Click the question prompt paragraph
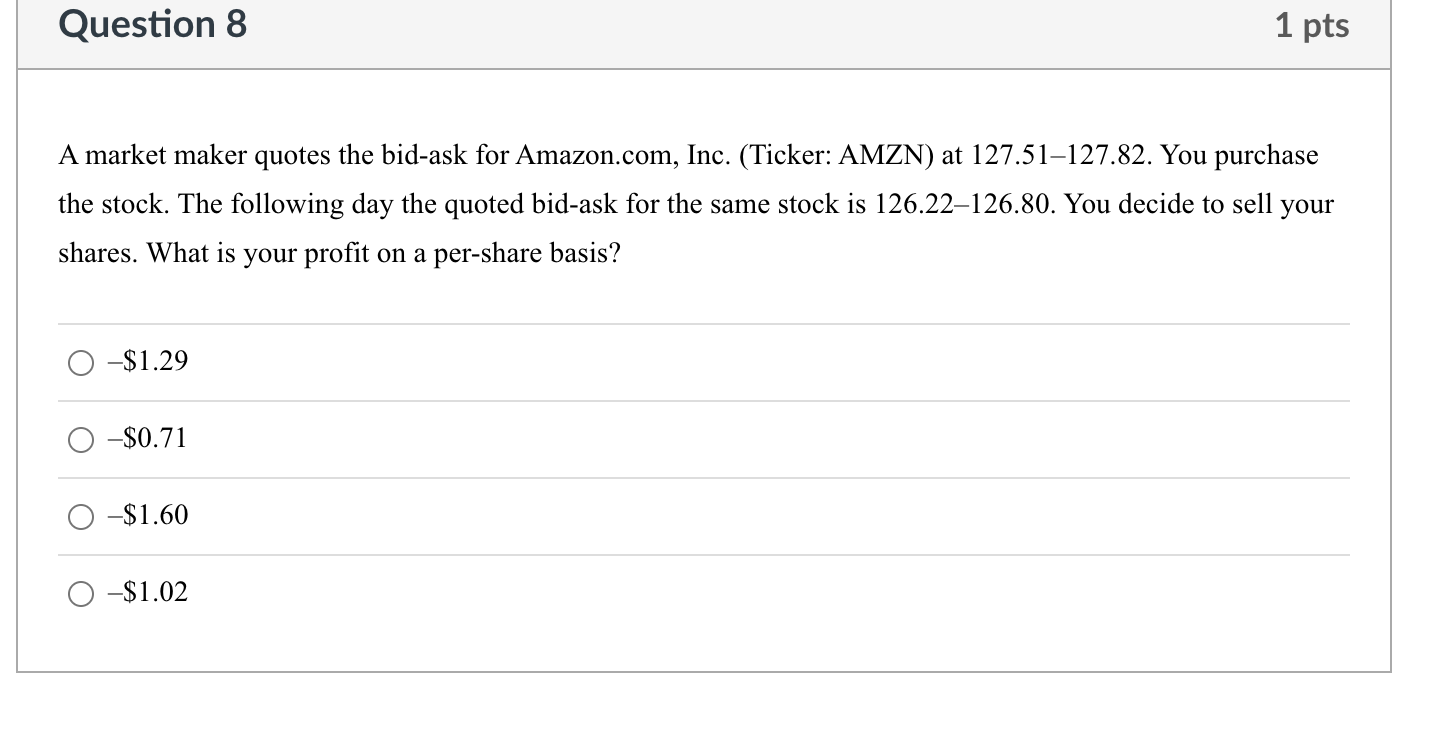The width and height of the screenshot is (1432, 740). pyautogui.click(x=694, y=204)
